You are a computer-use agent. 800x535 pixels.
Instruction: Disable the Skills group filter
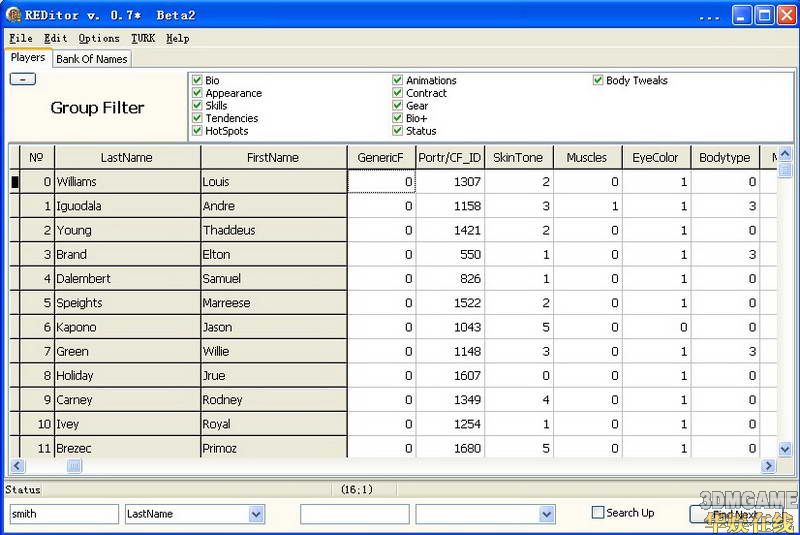(197, 106)
